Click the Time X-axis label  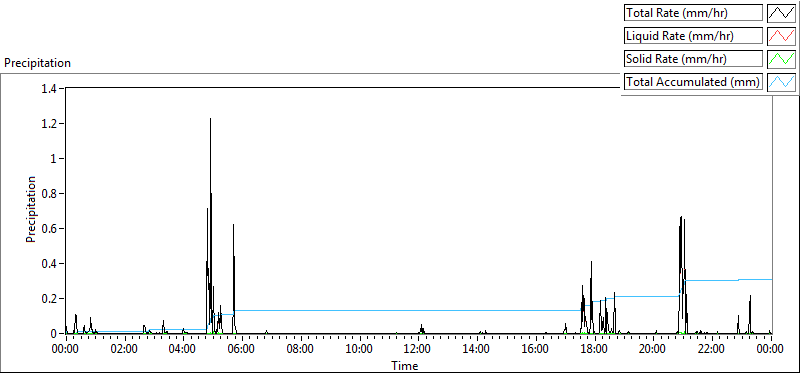pyautogui.click(x=405, y=365)
